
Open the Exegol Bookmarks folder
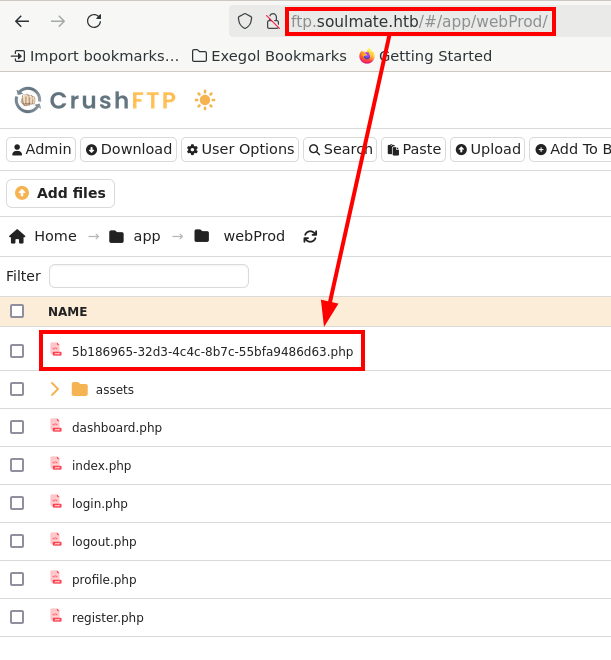coord(269,56)
